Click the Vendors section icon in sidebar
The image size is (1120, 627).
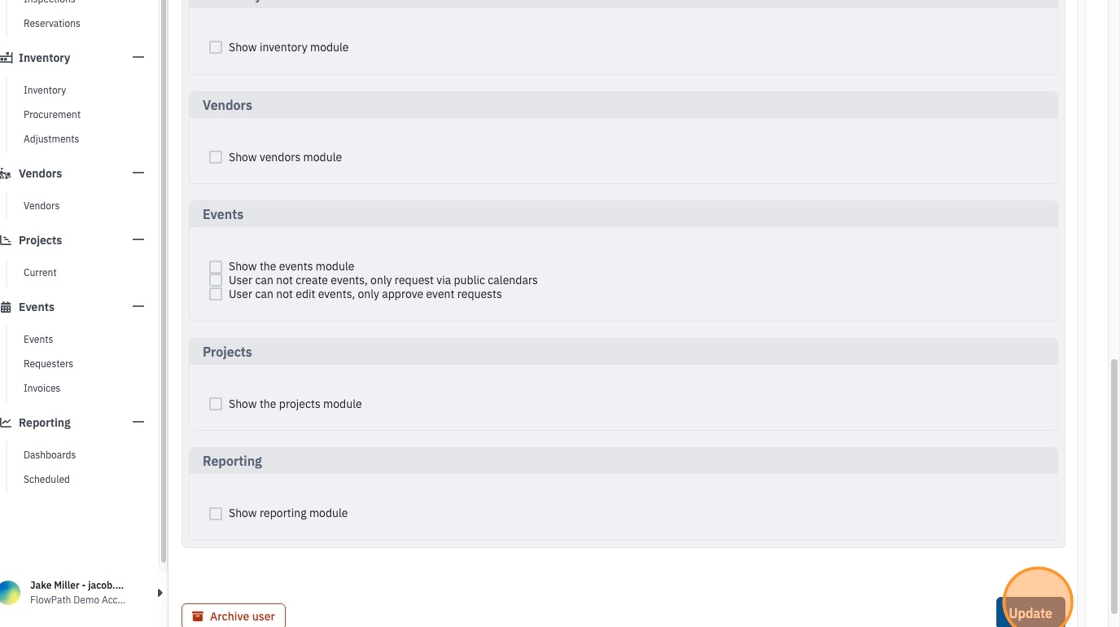point(6,174)
